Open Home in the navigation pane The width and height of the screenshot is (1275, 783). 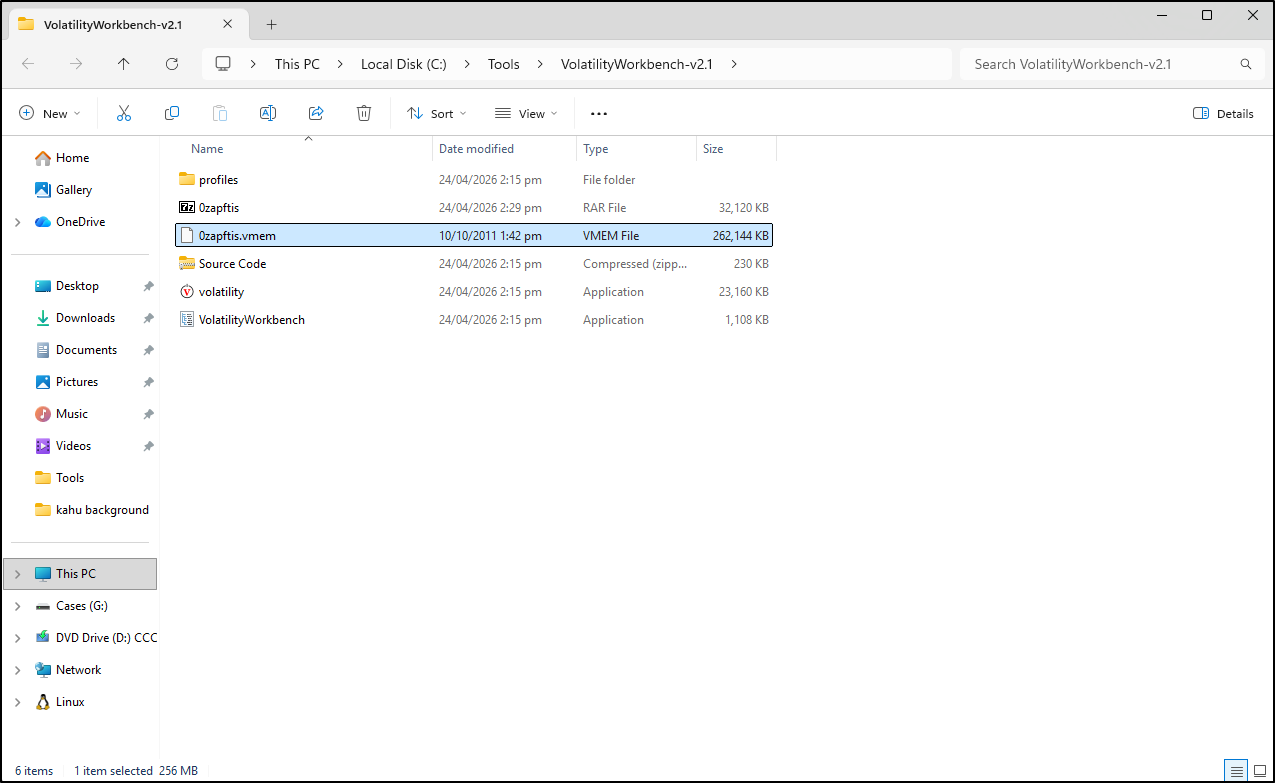click(72, 158)
